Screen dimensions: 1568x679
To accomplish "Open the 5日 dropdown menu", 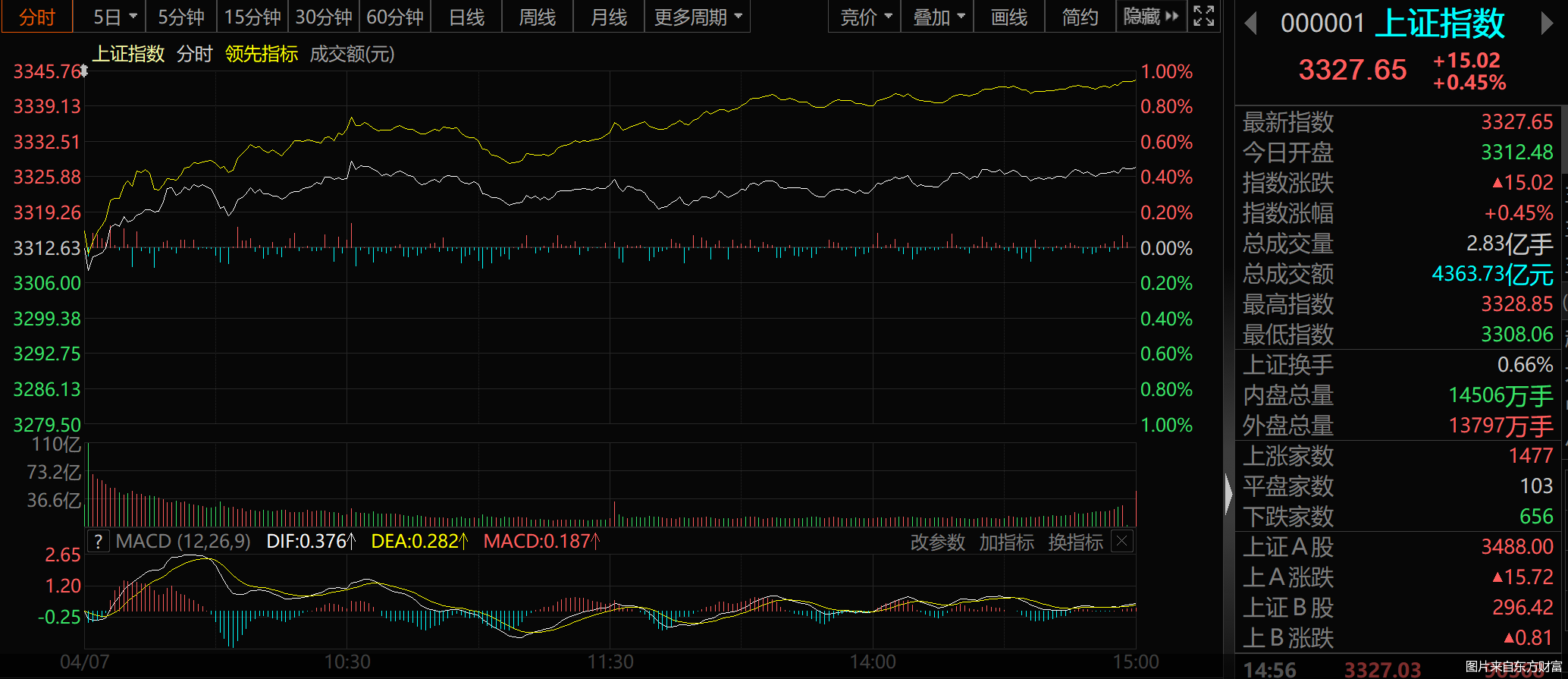I will click(114, 17).
